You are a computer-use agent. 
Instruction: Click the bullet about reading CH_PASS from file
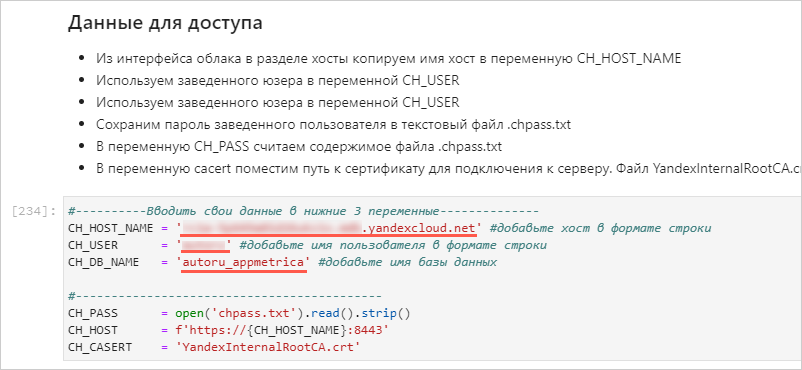point(299,147)
